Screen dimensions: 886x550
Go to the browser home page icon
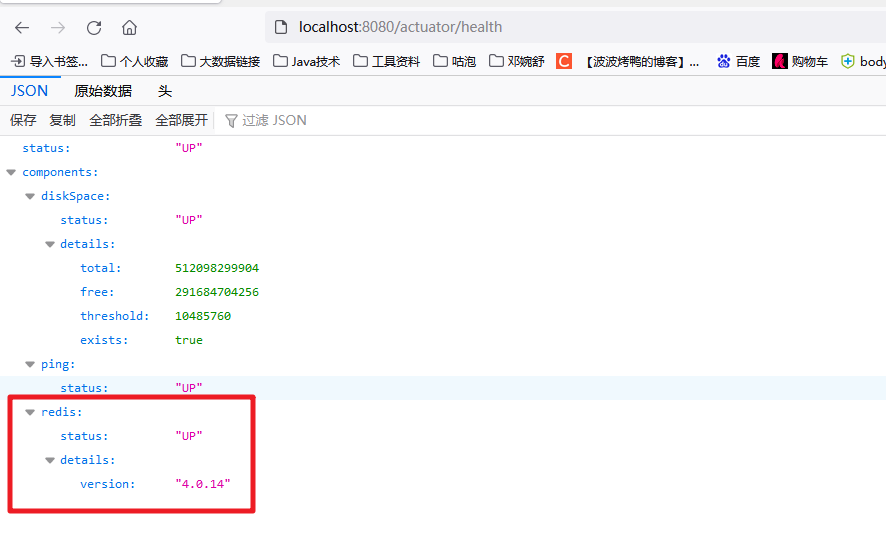pyautogui.click(x=129, y=27)
